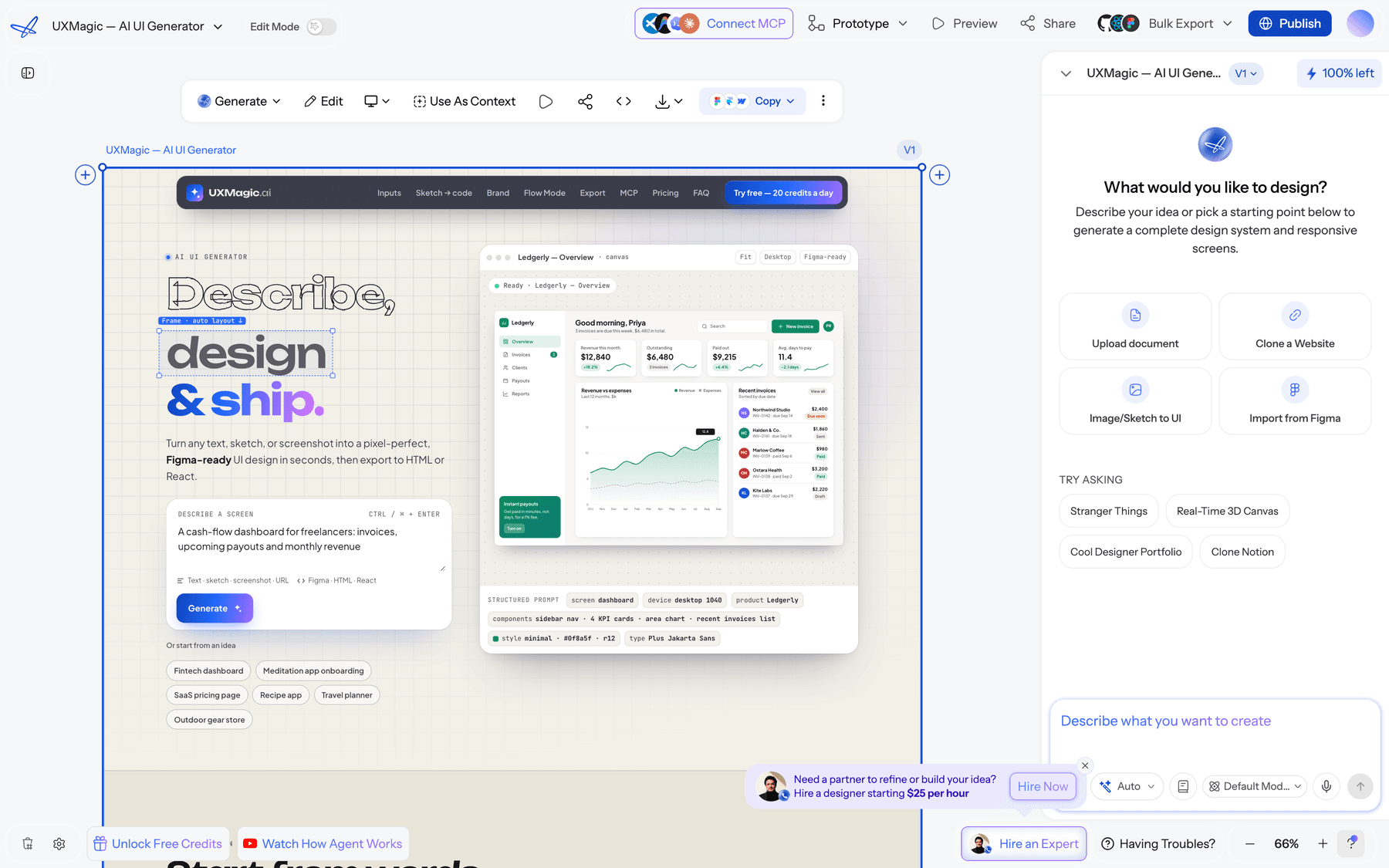Click Use As Context

464,101
